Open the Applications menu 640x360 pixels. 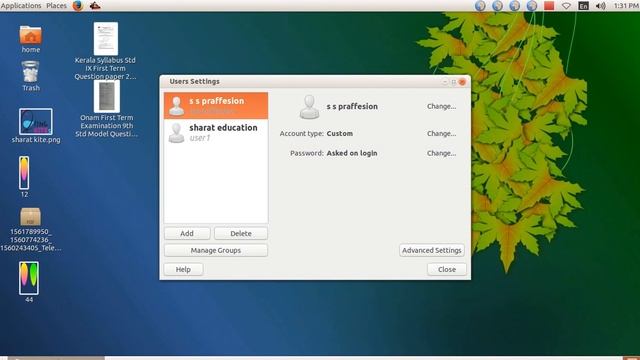pos(21,6)
